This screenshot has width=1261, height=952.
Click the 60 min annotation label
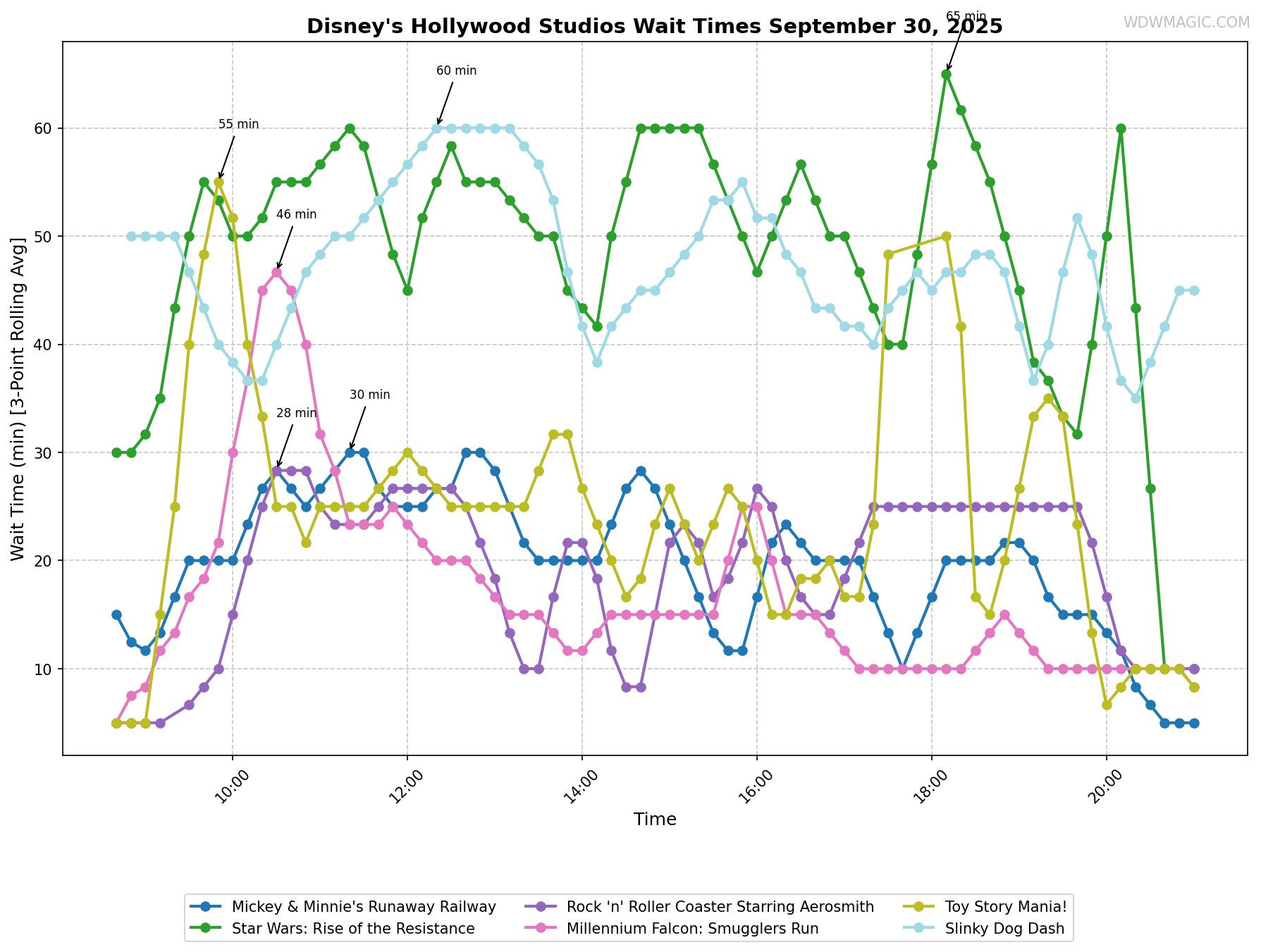456,70
